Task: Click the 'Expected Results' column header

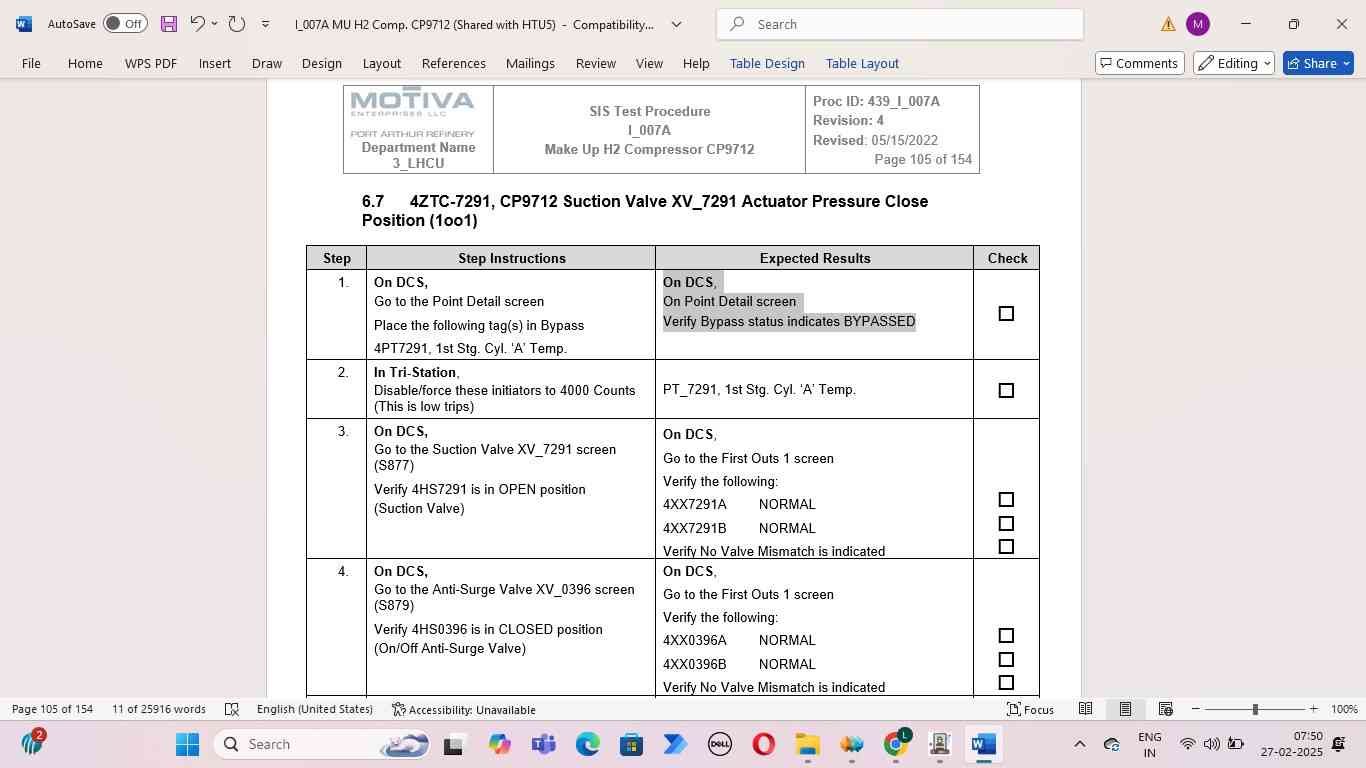Action: click(814, 258)
